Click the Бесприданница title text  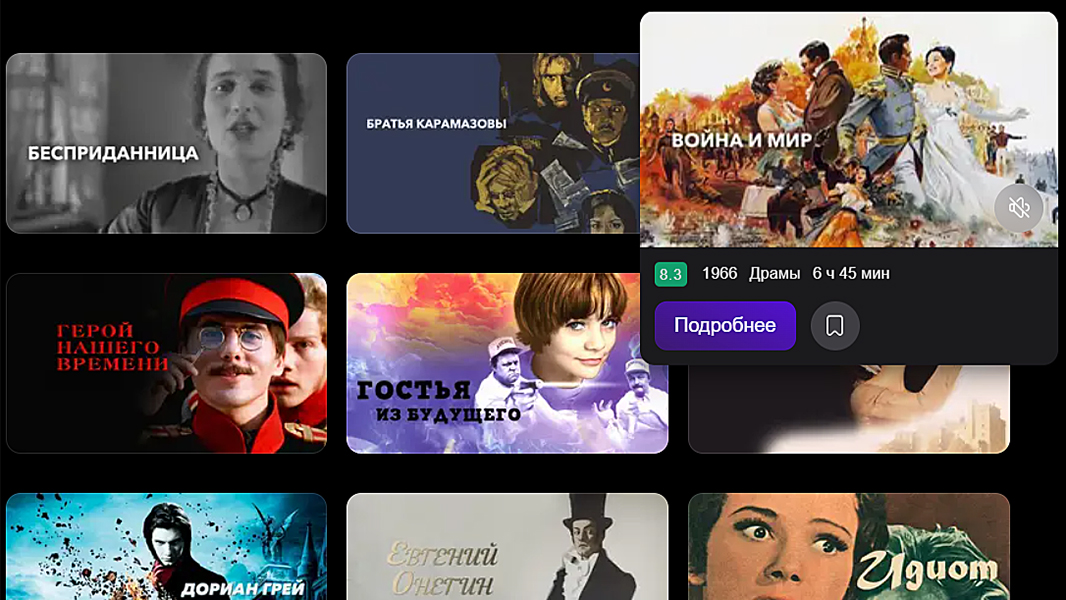pyautogui.click(x=113, y=153)
